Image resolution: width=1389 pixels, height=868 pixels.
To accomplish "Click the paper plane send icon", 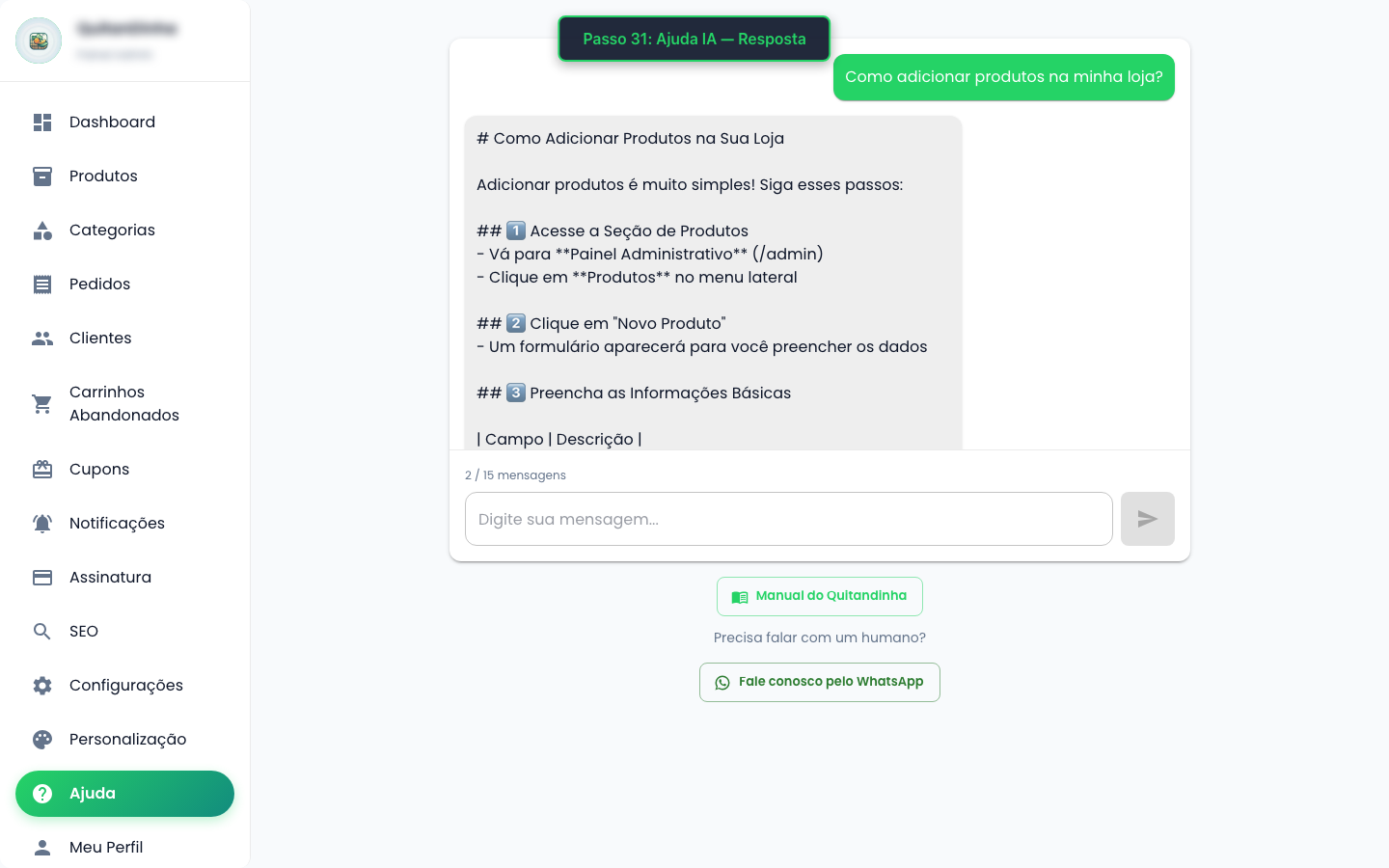I will click(1147, 519).
